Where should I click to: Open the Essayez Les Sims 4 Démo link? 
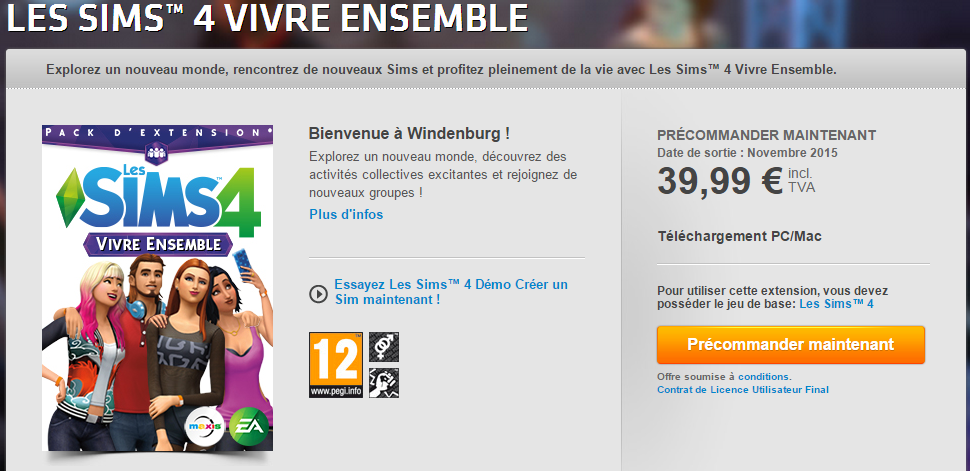[x=451, y=292]
